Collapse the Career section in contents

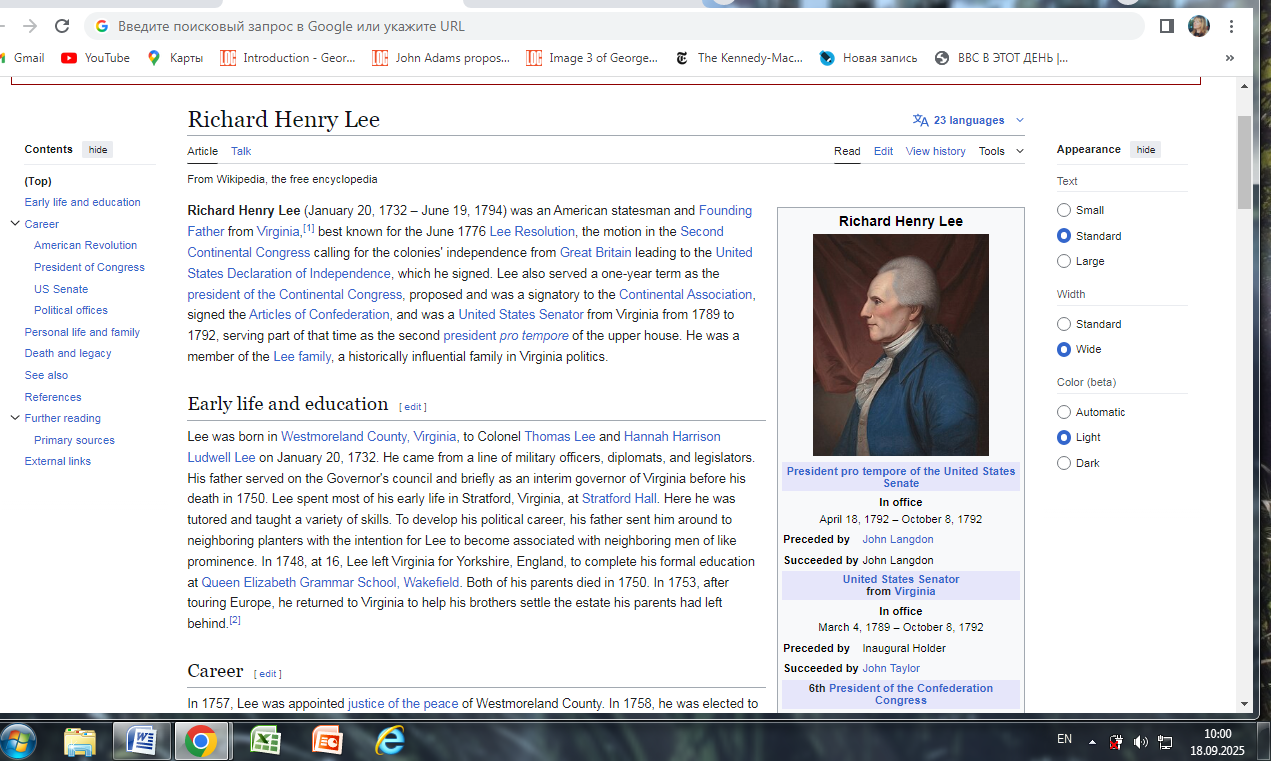coord(15,224)
